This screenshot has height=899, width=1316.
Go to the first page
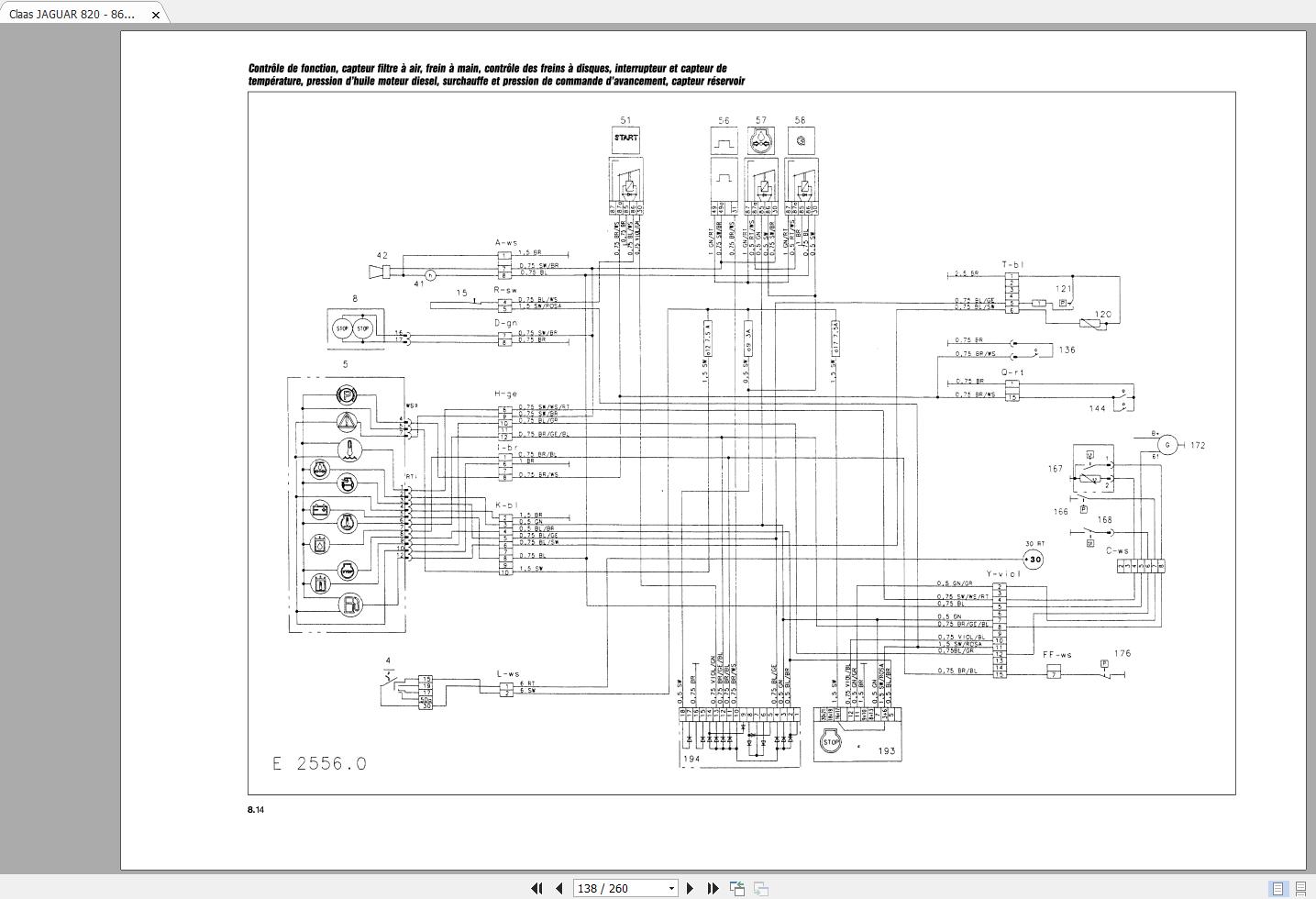(x=537, y=888)
